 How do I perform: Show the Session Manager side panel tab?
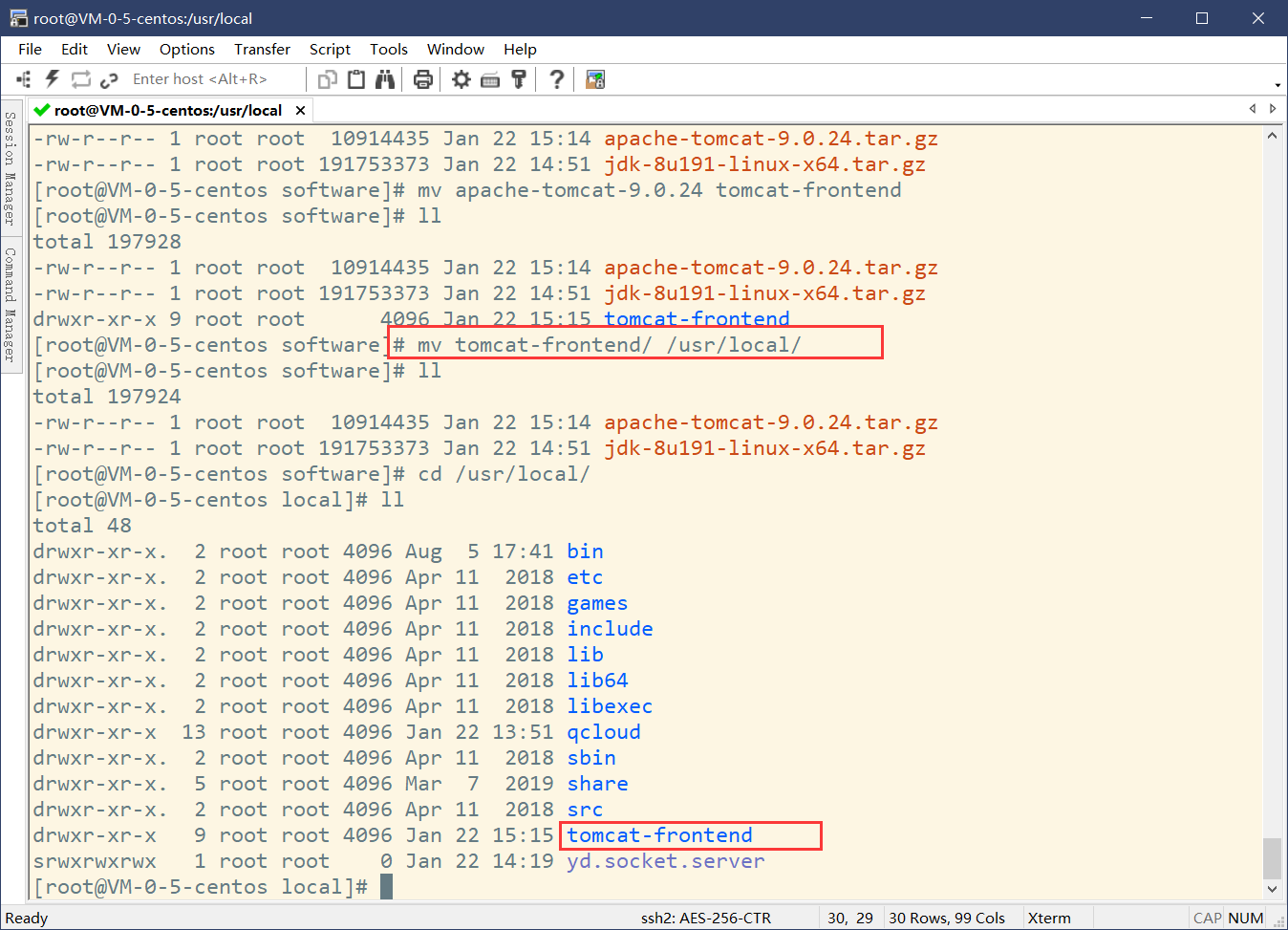click(11, 168)
